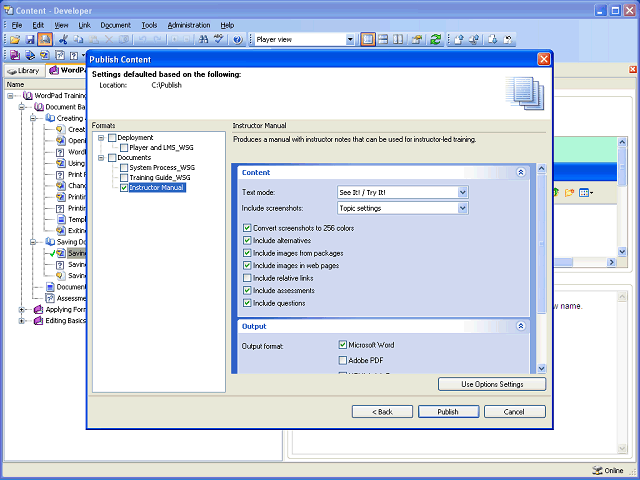Click the Cut scissors icon

pos(63,40)
